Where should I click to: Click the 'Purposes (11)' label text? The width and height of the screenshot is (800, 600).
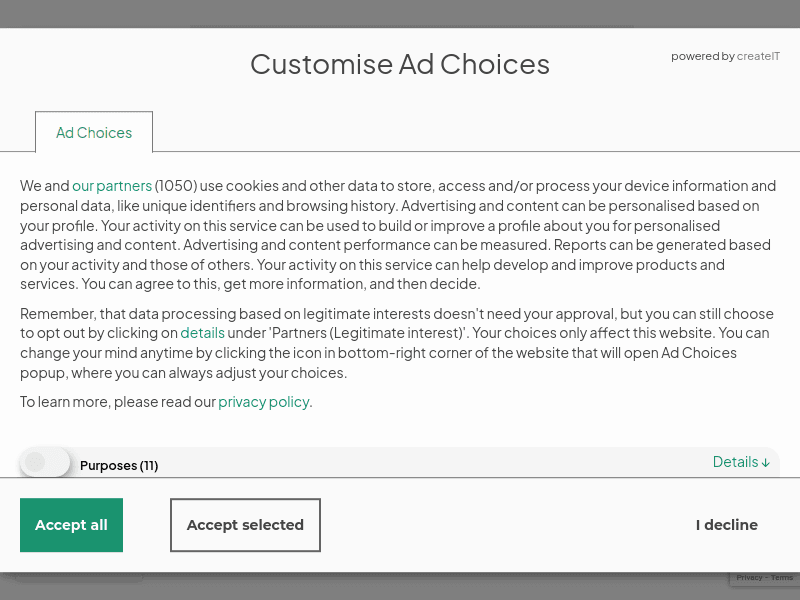pos(119,465)
